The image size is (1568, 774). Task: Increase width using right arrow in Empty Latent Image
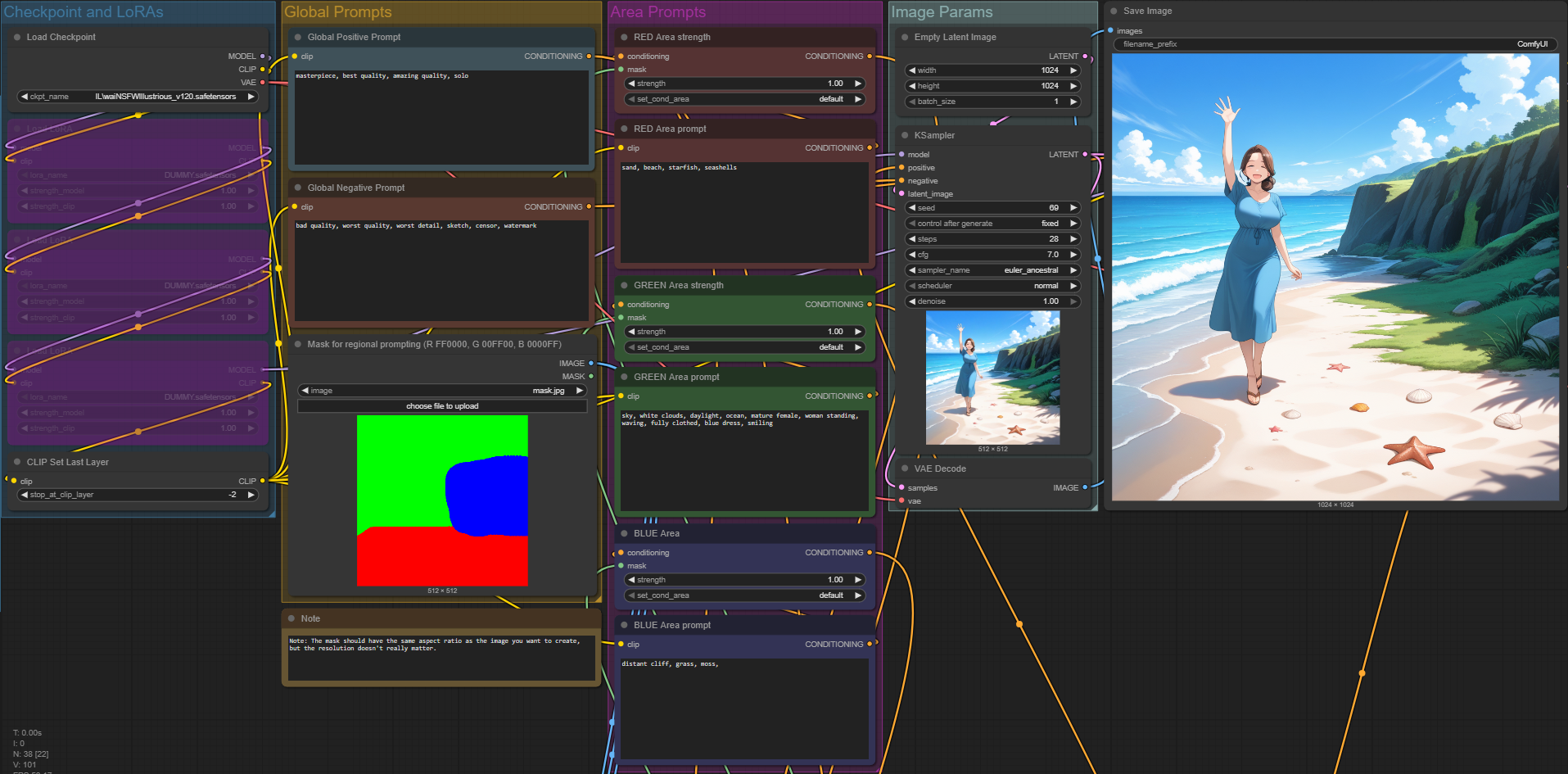tap(1073, 70)
